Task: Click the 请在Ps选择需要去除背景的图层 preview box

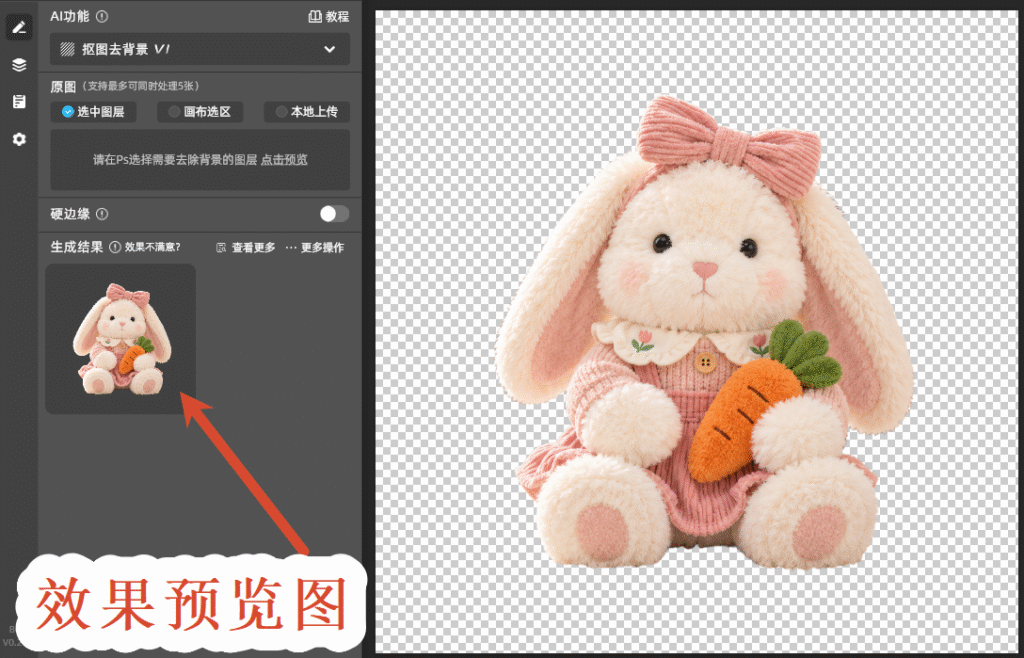Action: (x=200, y=160)
